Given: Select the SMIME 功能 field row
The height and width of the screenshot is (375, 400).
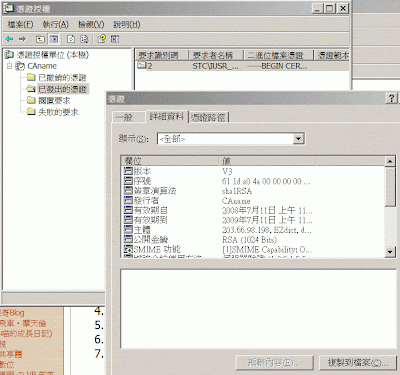Looking at the screenshot, I should click(253, 249).
